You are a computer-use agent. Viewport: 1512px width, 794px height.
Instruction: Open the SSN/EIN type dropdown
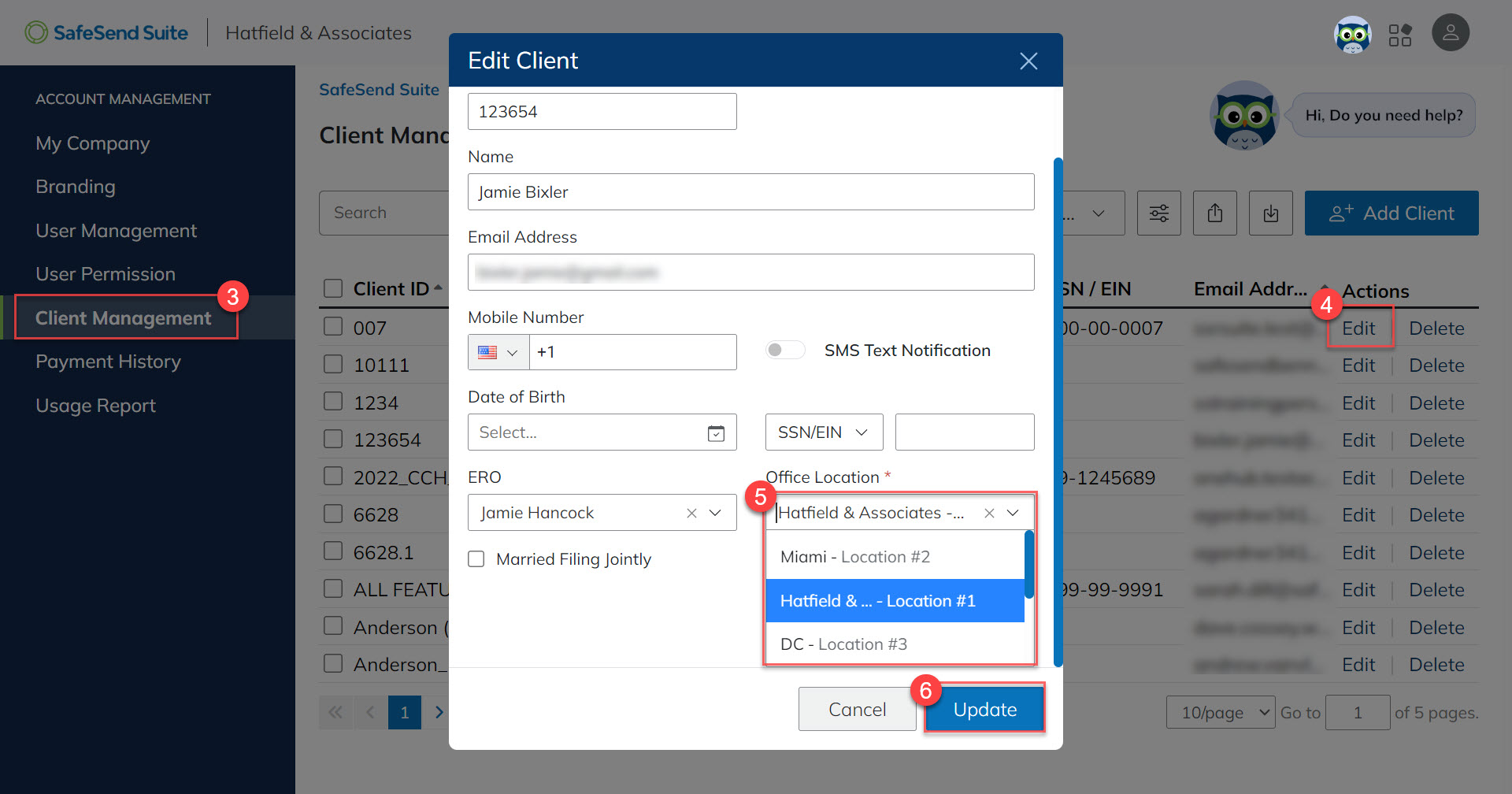pyautogui.click(x=824, y=432)
